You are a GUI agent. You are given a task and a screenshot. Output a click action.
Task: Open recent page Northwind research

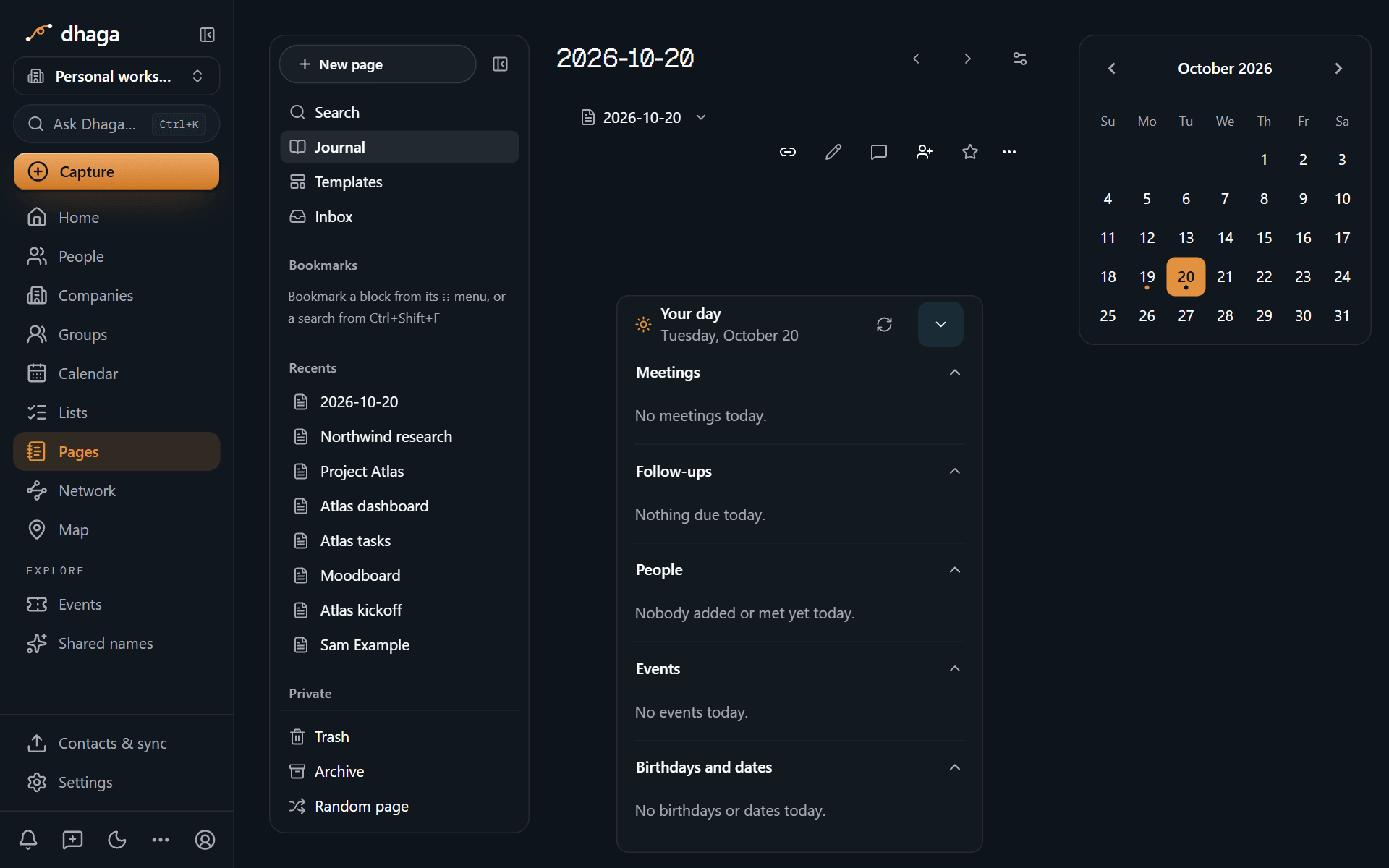399,436
